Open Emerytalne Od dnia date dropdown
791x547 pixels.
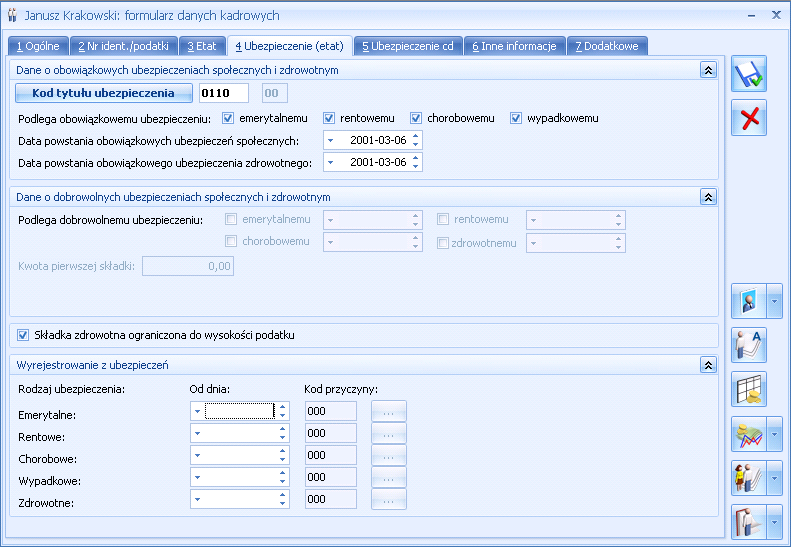pos(197,411)
